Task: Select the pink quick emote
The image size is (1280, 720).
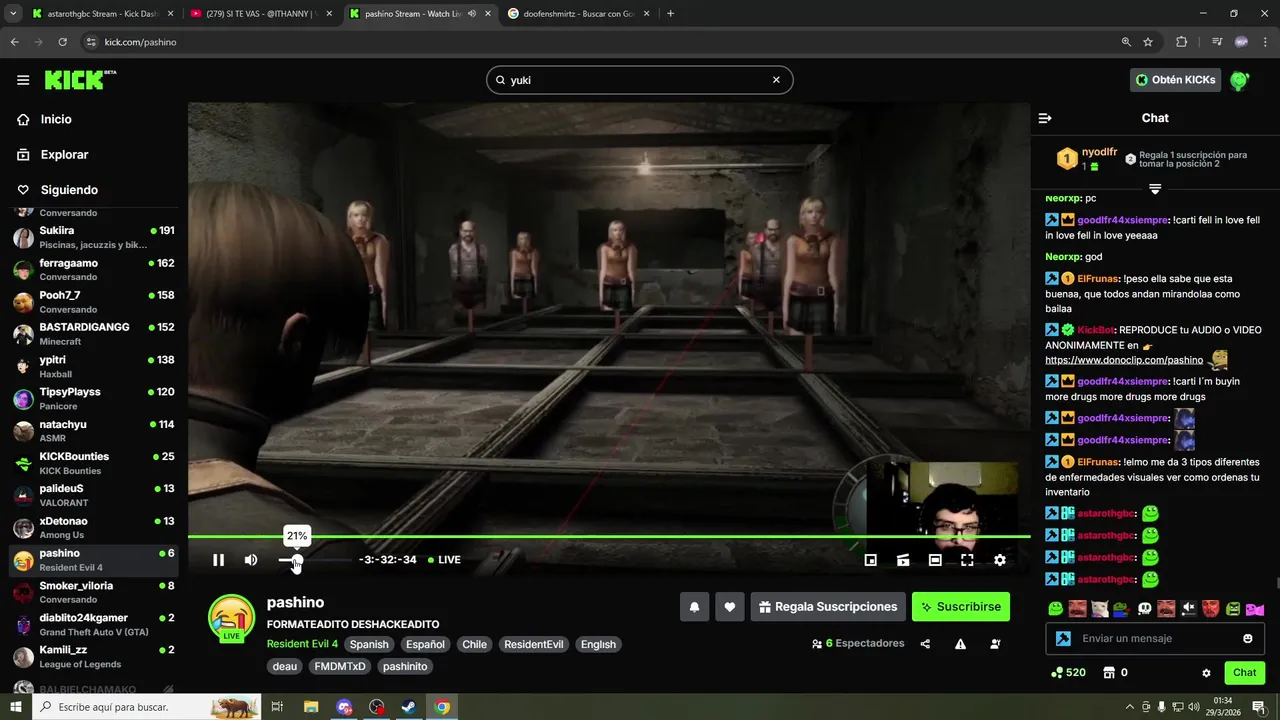Action: (1255, 608)
